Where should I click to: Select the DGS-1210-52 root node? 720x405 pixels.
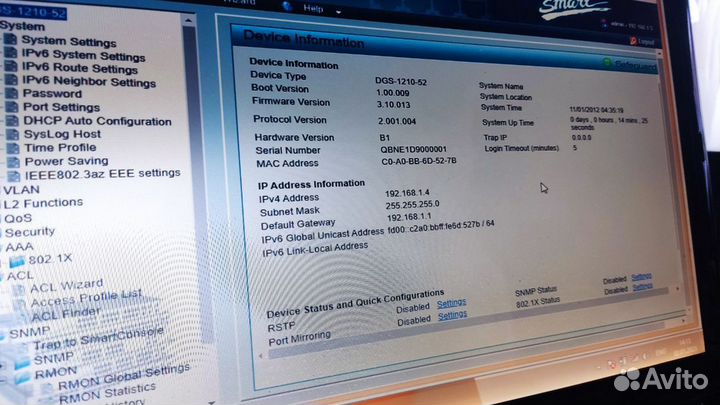click(34, 12)
